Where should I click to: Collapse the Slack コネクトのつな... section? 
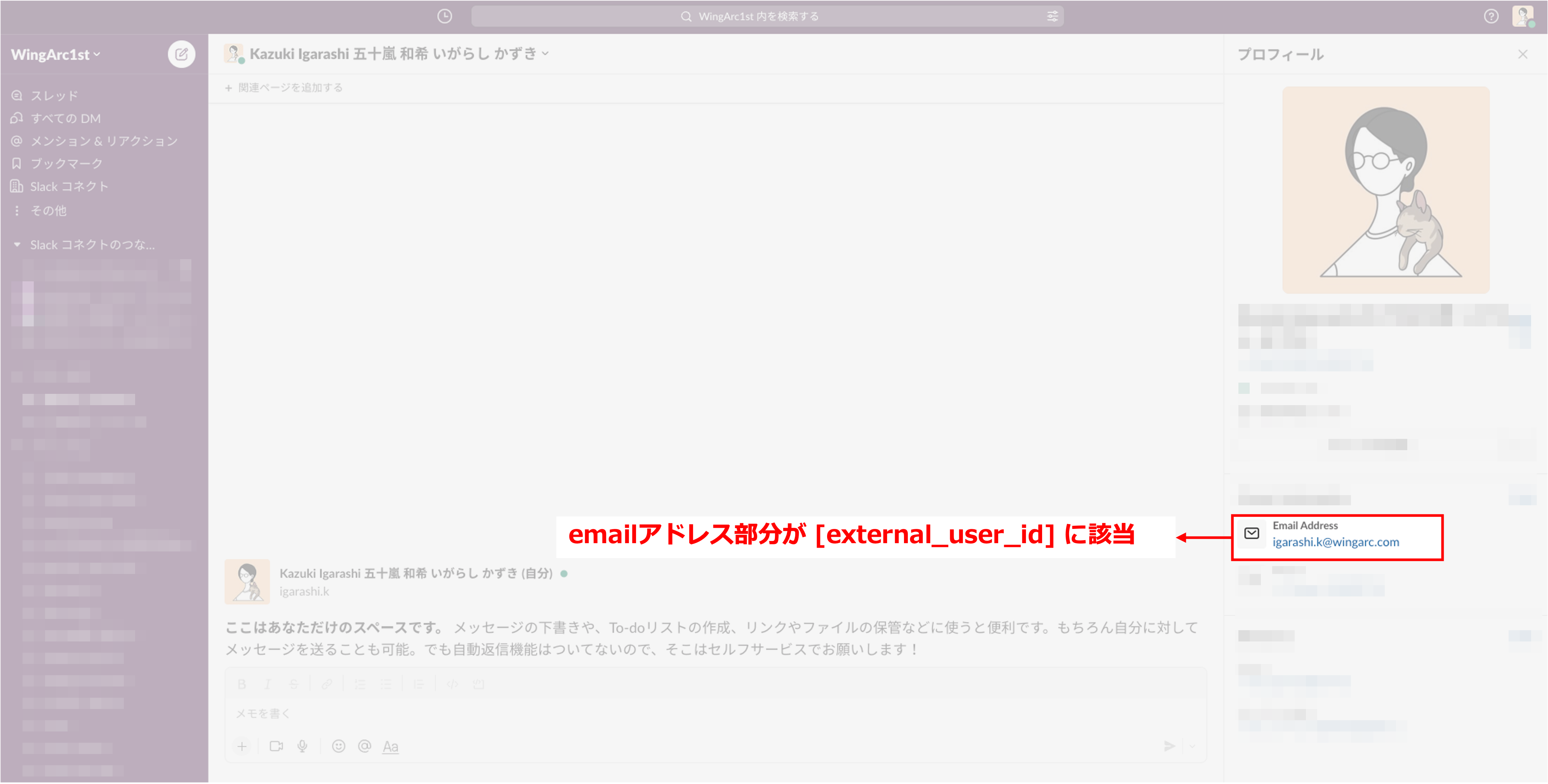17,245
